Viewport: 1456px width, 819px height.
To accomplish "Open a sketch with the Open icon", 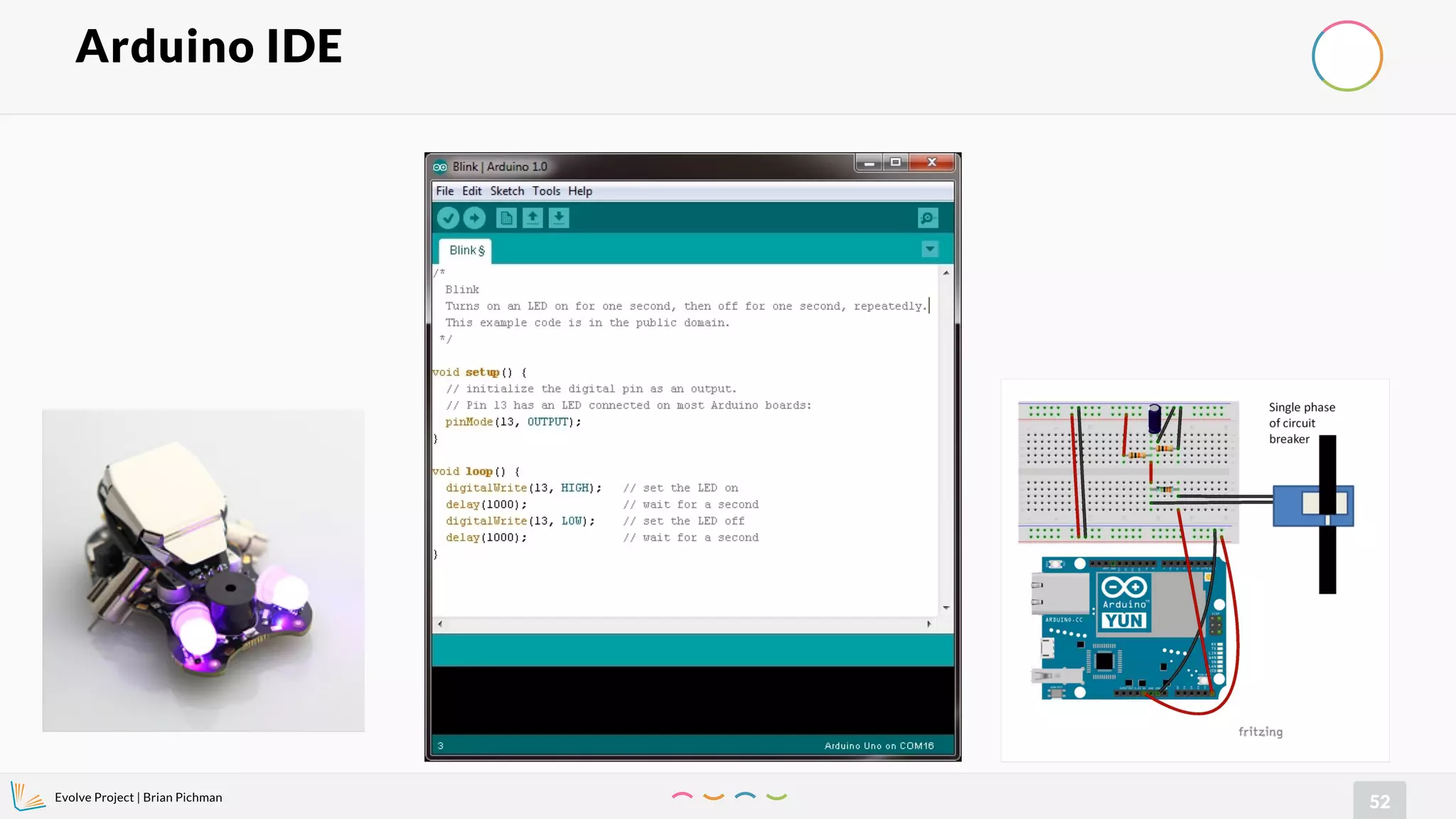I will (532, 218).
